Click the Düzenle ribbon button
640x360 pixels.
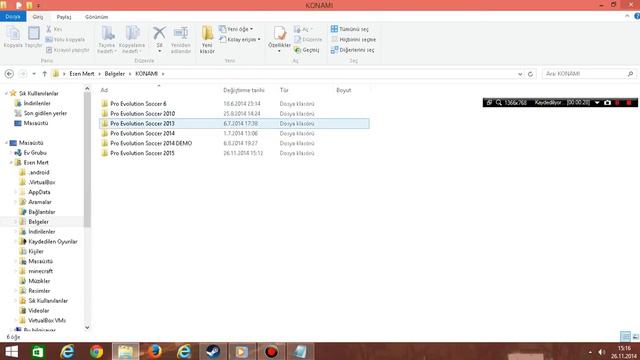coord(308,40)
